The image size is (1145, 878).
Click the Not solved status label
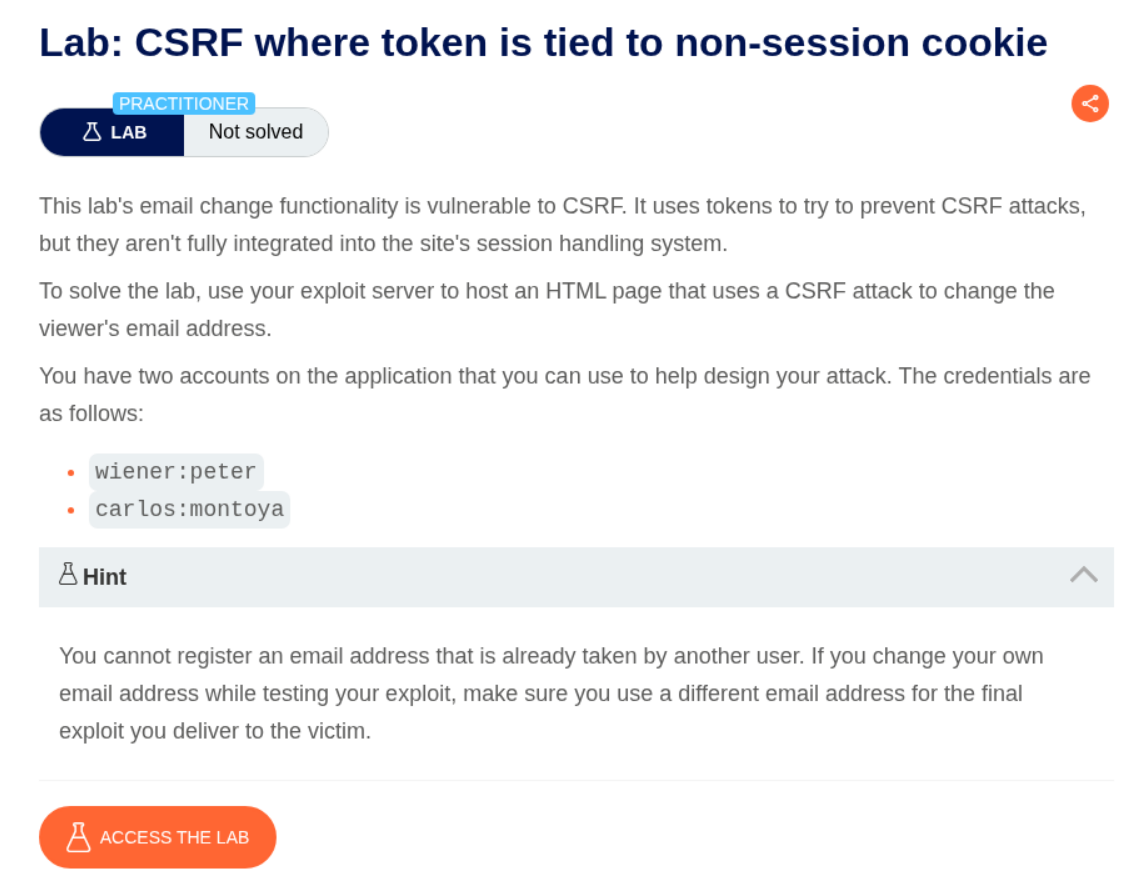pyautogui.click(x=256, y=132)
